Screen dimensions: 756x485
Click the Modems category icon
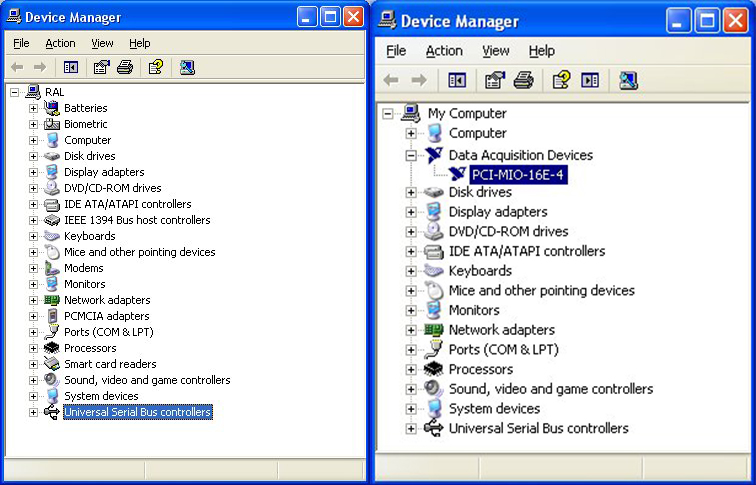(52, 268)
